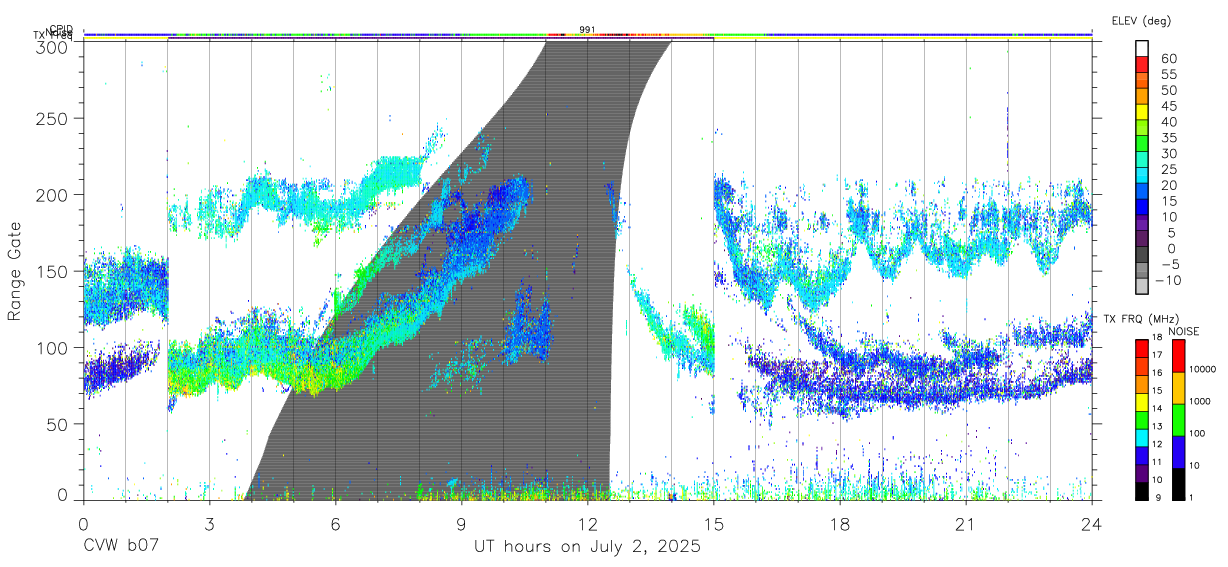Click elevation legend value '−10'
Screen dimensions: 1228x567
1168,280
